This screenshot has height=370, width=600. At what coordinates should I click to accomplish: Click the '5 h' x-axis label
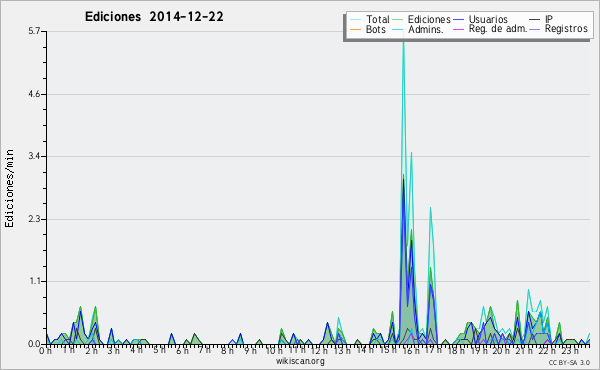coord(159,350)
